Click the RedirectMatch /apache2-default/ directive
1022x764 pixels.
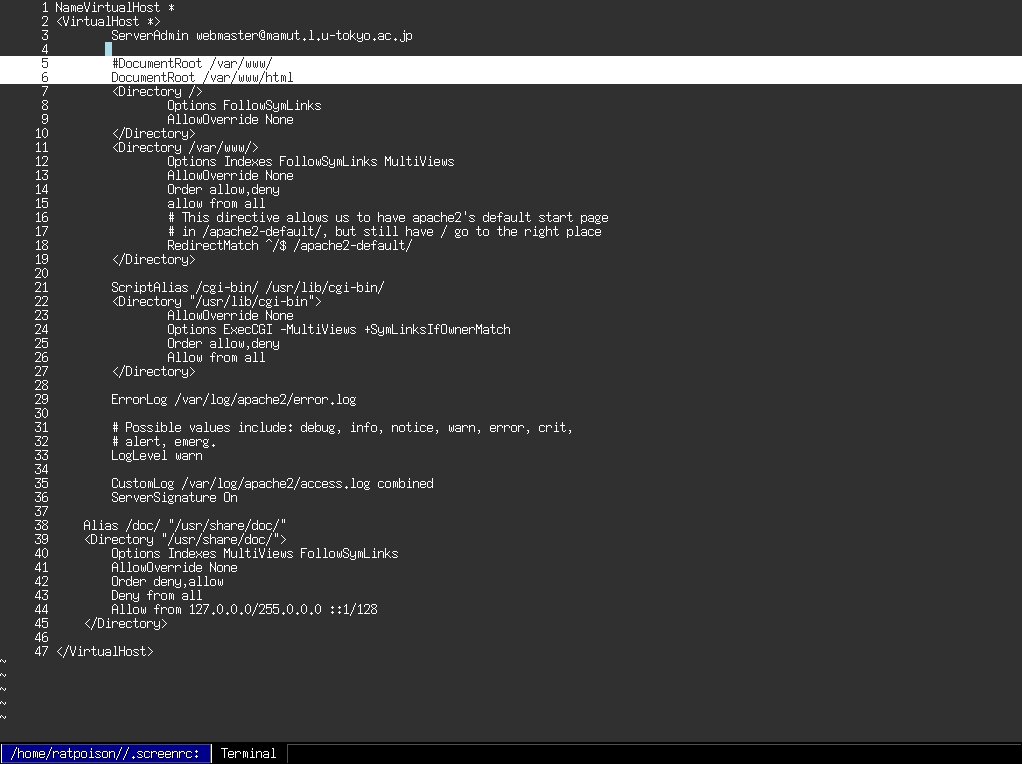[289, 246]
